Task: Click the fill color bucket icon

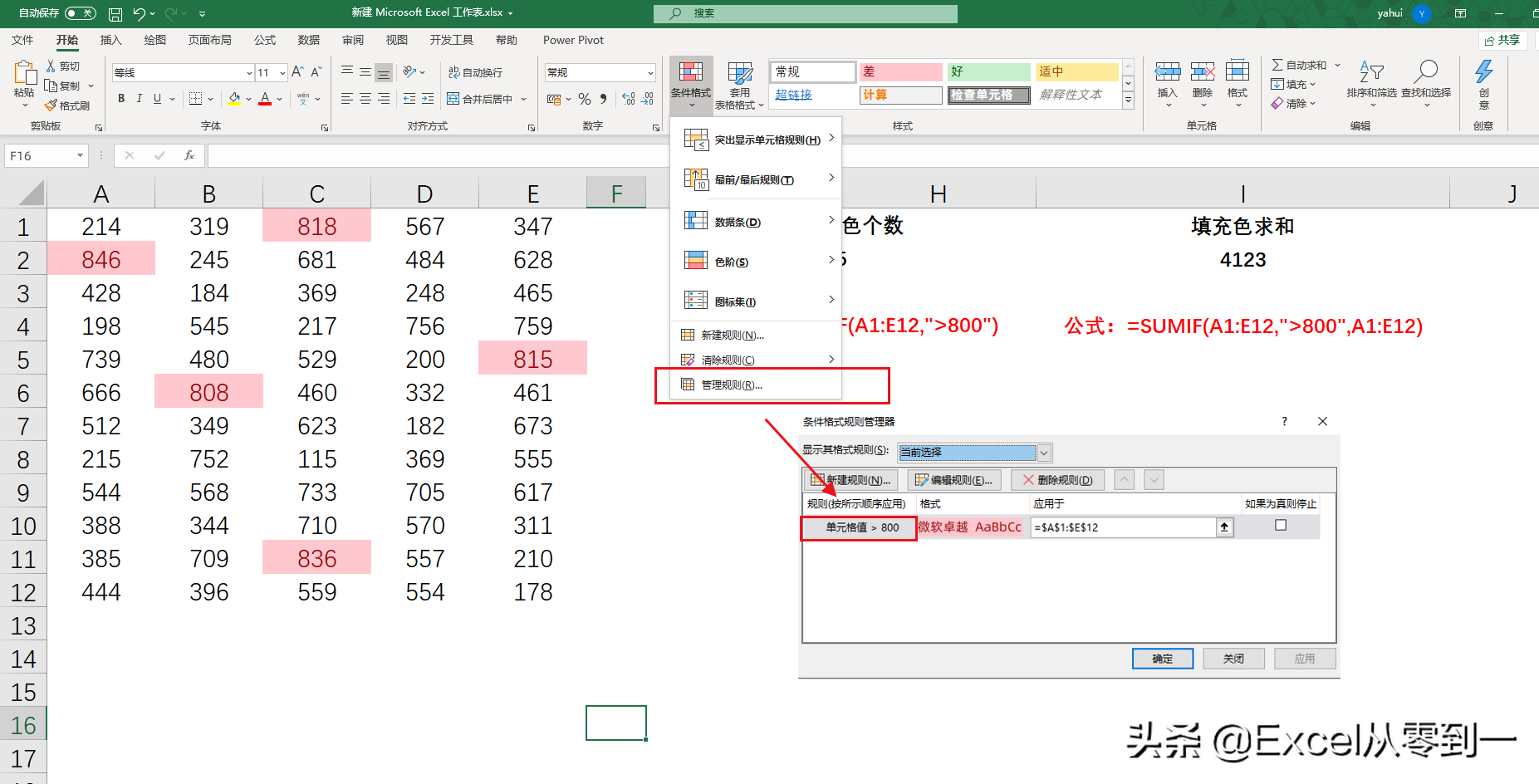Action: [x=234, y=99]
